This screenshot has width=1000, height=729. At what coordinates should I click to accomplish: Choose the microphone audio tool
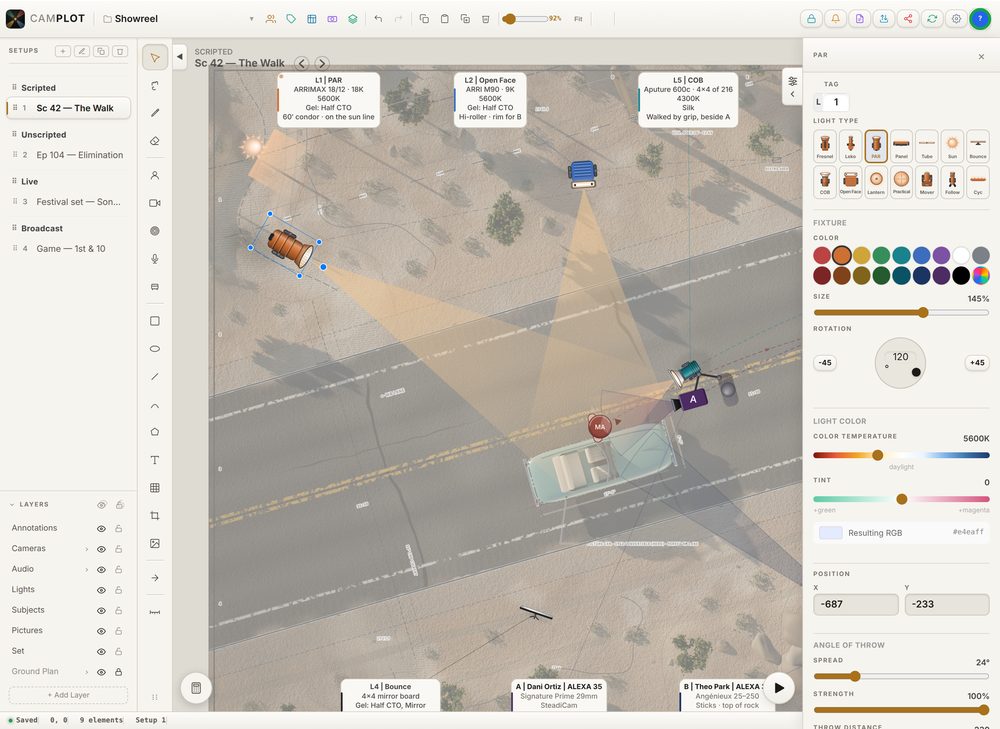155,259
